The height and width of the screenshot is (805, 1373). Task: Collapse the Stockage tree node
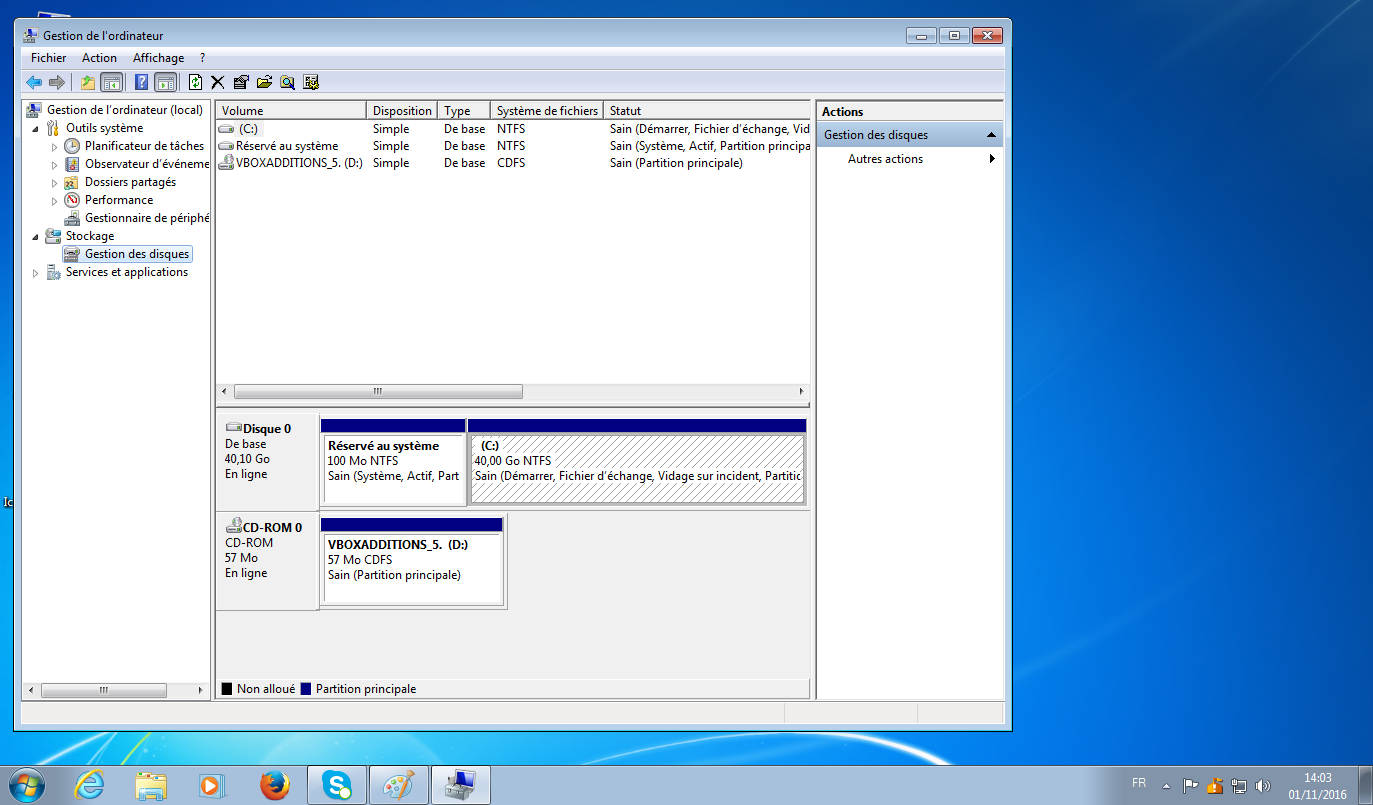(x=37, y=237)
